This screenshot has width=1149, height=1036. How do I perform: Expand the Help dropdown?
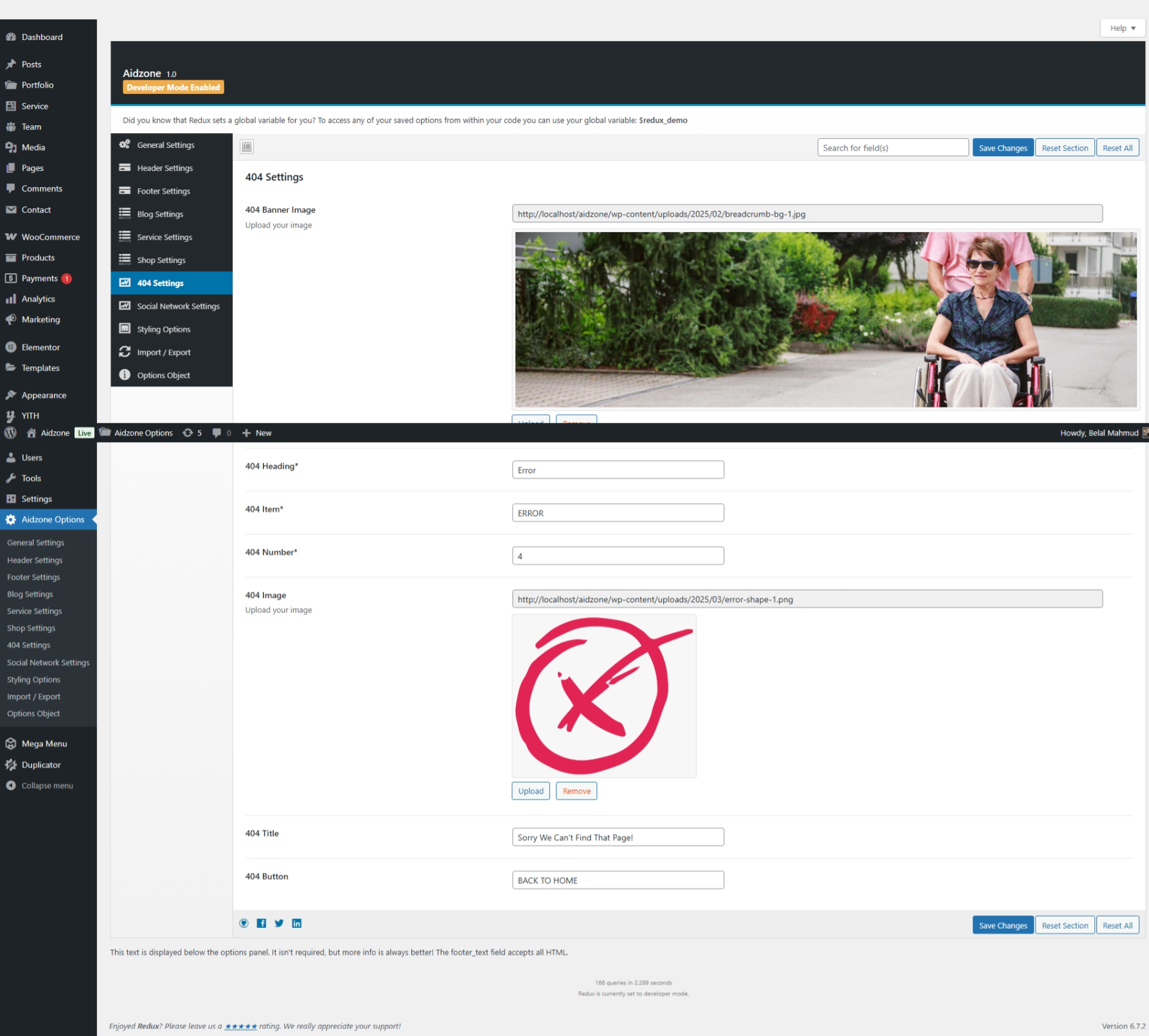[1122, 28]
